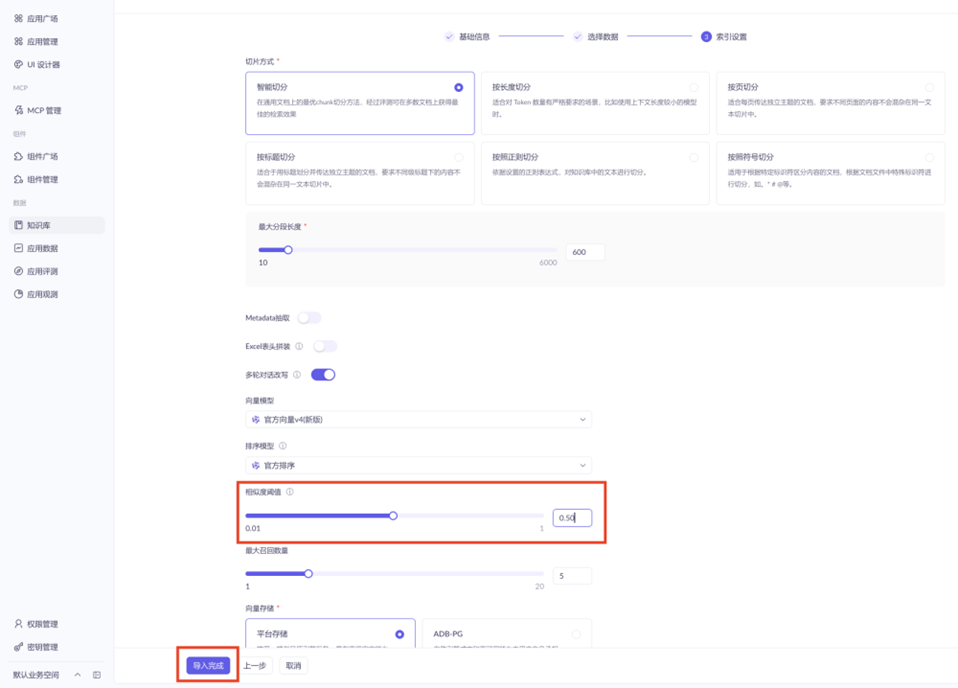Return to the 选择数据 step label
The image size is (958, 688).
[602, 37]
